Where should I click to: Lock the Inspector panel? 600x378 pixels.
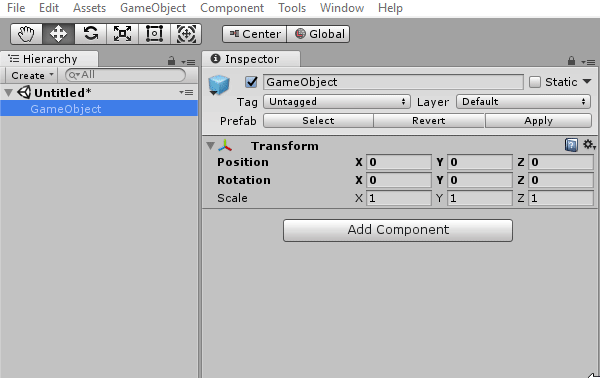tap(571, 61)
